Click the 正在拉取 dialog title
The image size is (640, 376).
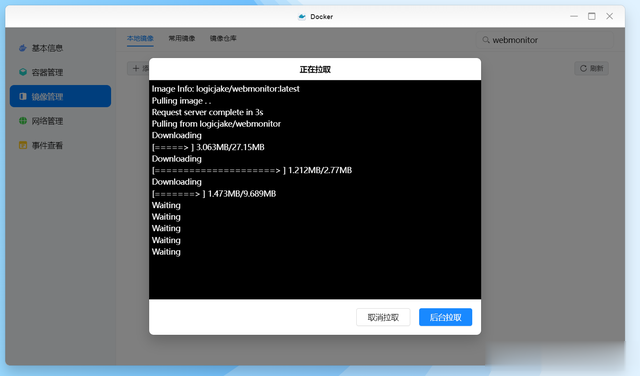315,69
